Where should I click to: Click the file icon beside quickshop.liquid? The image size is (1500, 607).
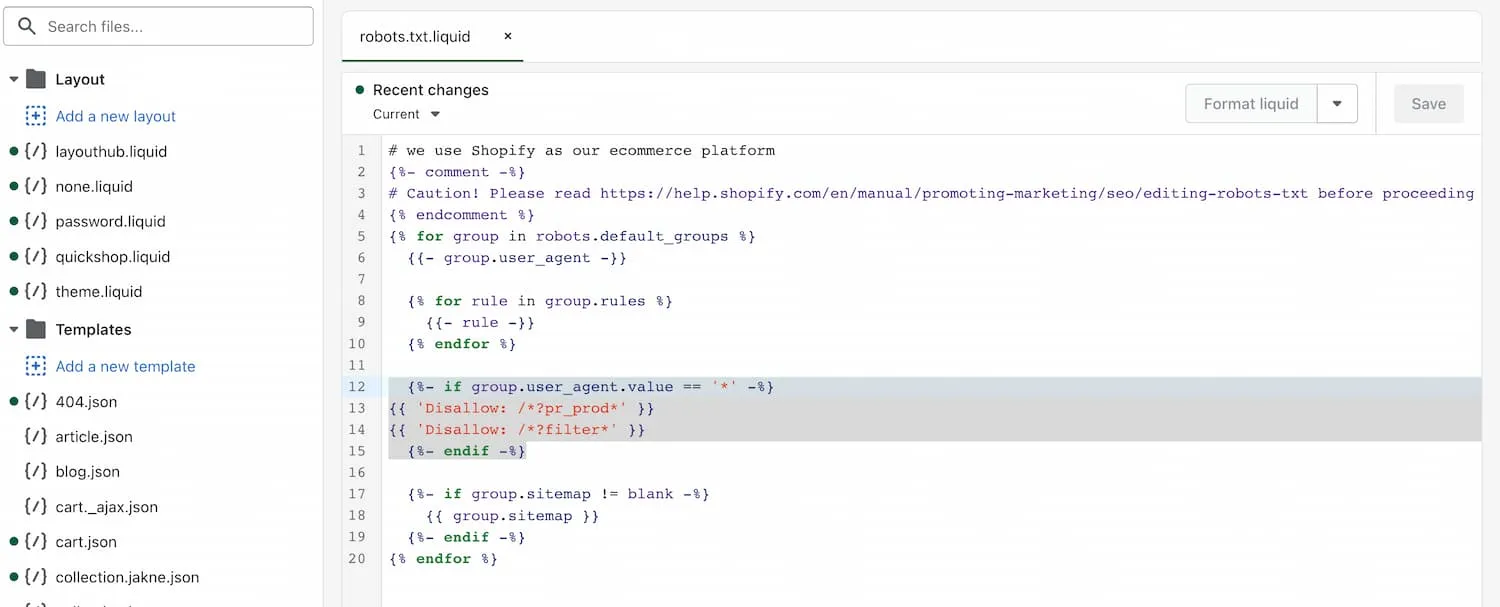click(36, 256)
